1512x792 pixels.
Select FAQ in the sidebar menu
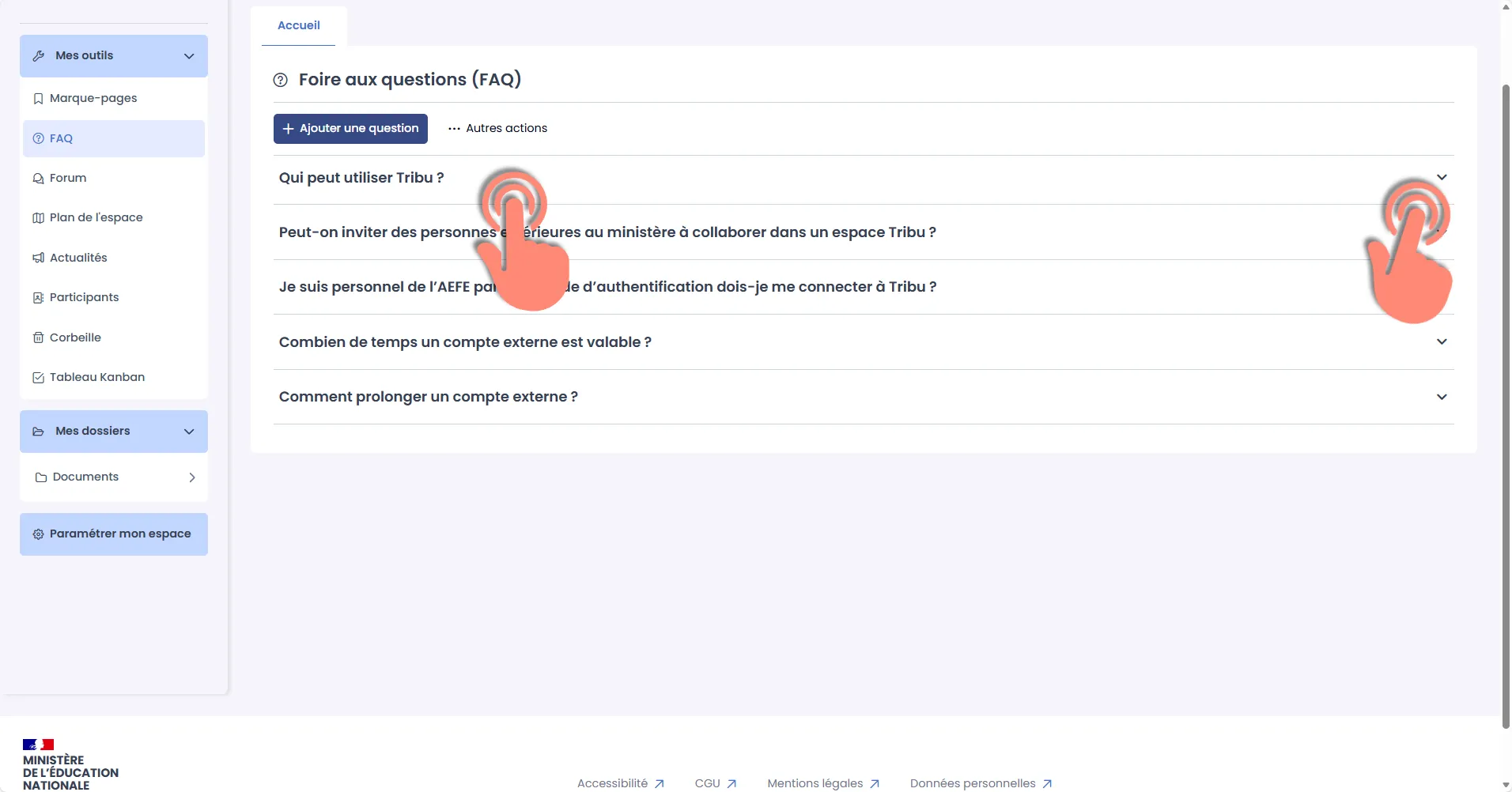pos(114,138)
